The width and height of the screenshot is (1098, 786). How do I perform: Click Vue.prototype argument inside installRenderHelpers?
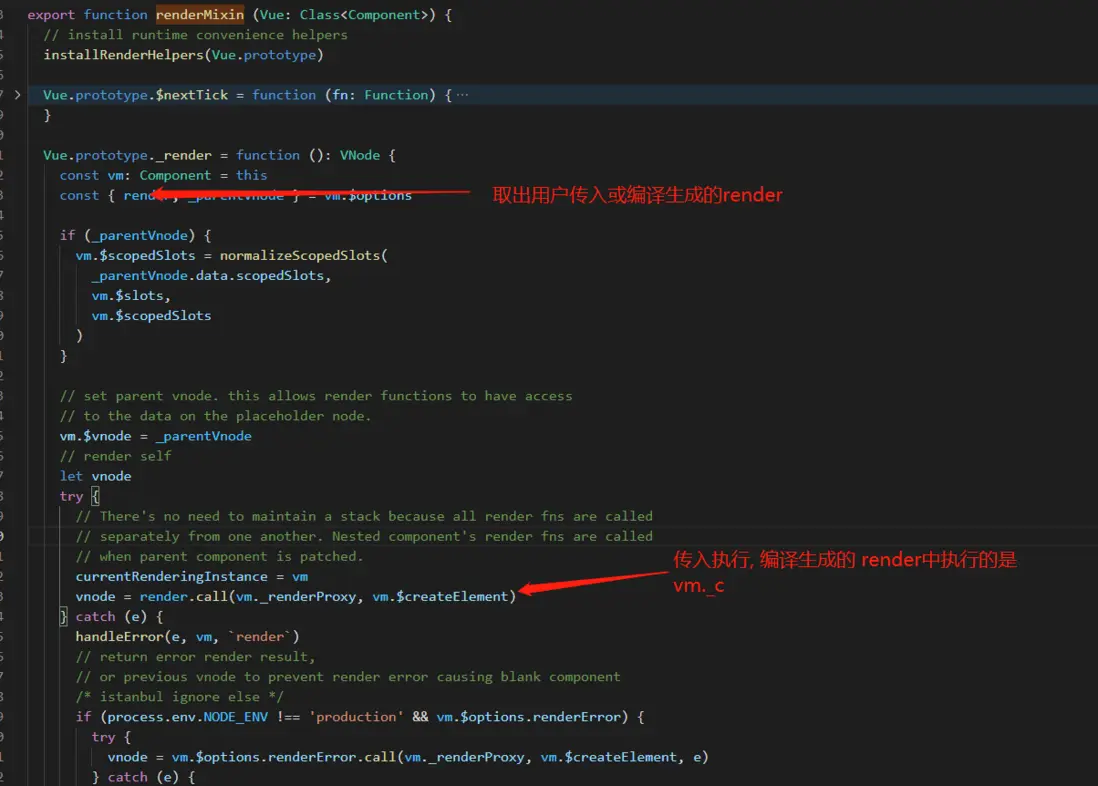tap(264, 55)
